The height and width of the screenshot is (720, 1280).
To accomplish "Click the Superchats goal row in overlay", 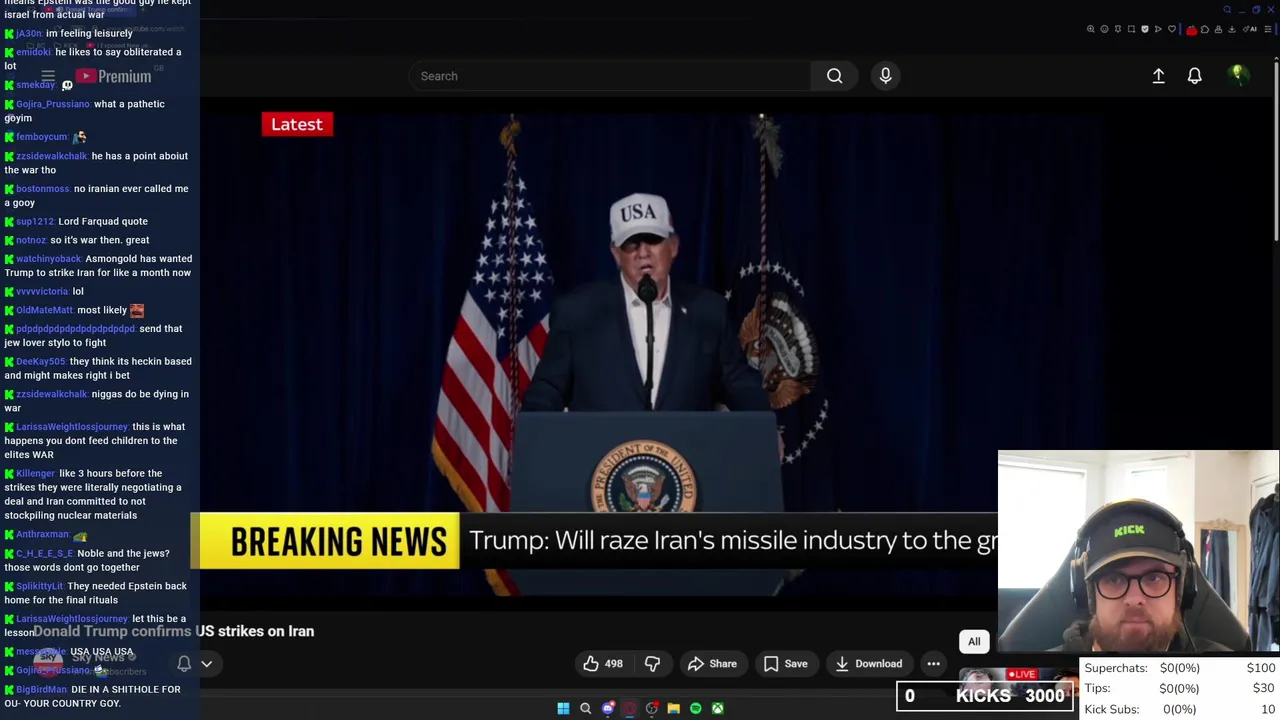I will (1180, 668).
